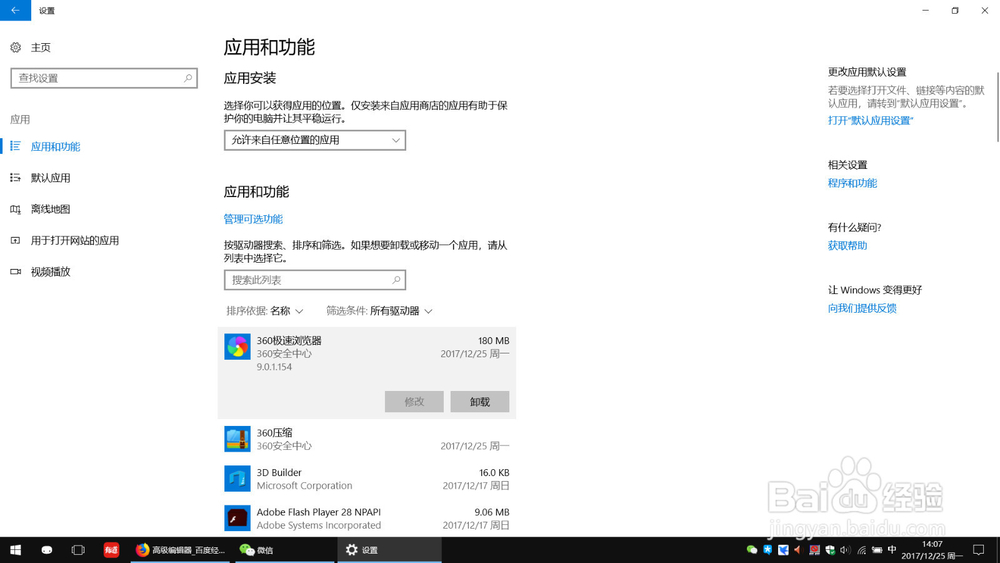Click the 卸载 uninstall button

click(x=480, y=402)
